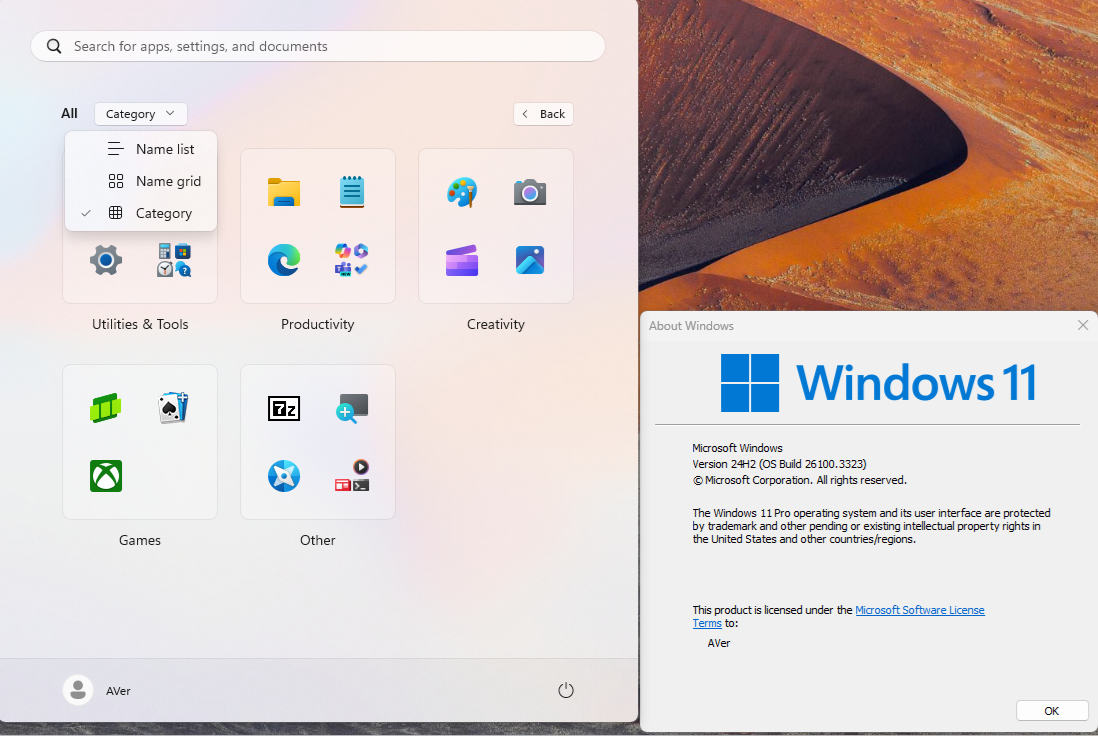Select Name list view option
The height and width of the screenshot is (736, 1098).
point(141,149)
